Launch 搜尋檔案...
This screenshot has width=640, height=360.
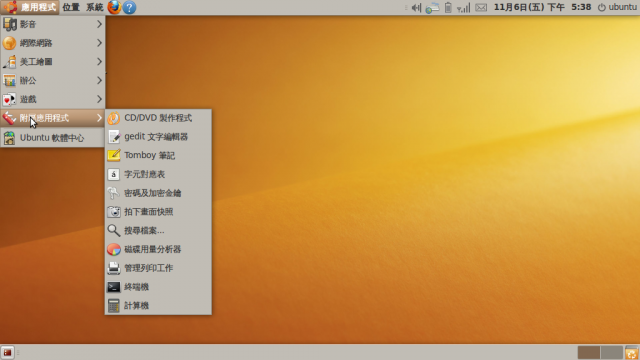[x=158, y=231]
